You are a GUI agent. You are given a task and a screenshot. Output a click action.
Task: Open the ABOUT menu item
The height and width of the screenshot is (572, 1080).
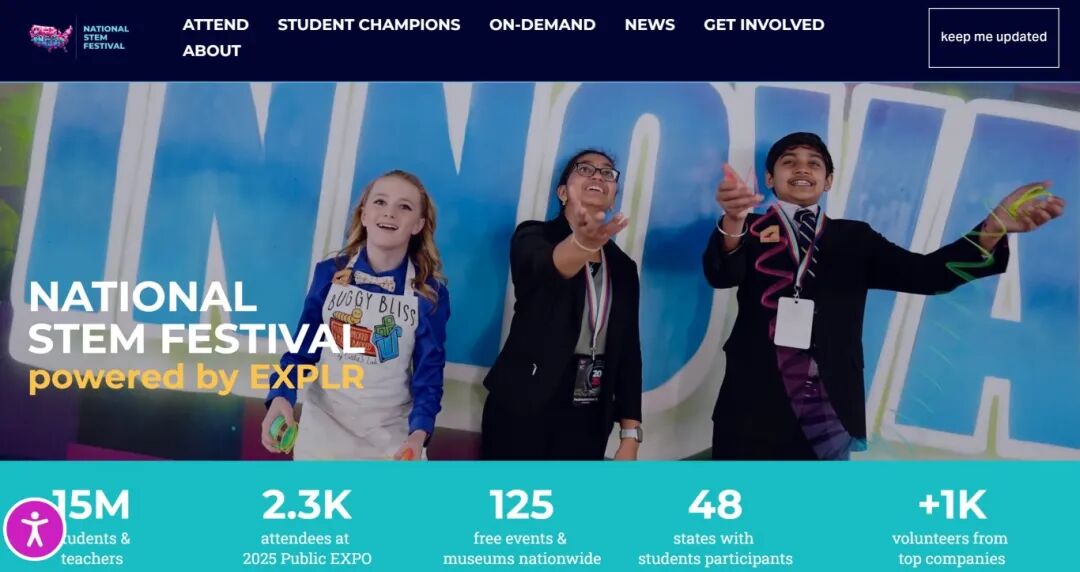211,51
